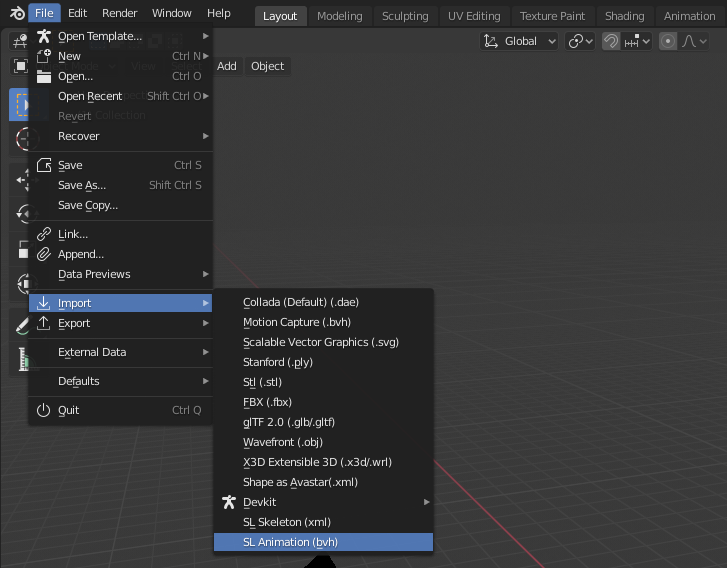The width and height of the screenshot is (727, 568).
Task: Import SL Animation (bvh)
Action: pyautogui.click(x=323, y=542)
